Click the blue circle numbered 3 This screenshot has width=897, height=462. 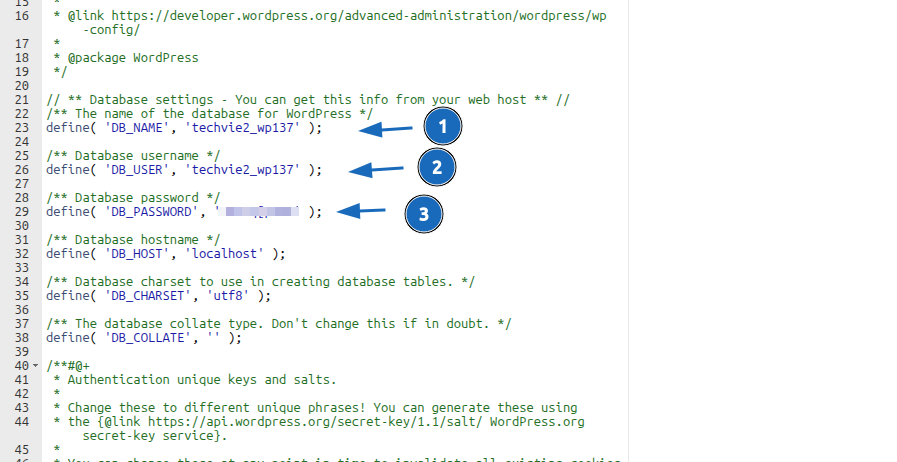point(423,213)
